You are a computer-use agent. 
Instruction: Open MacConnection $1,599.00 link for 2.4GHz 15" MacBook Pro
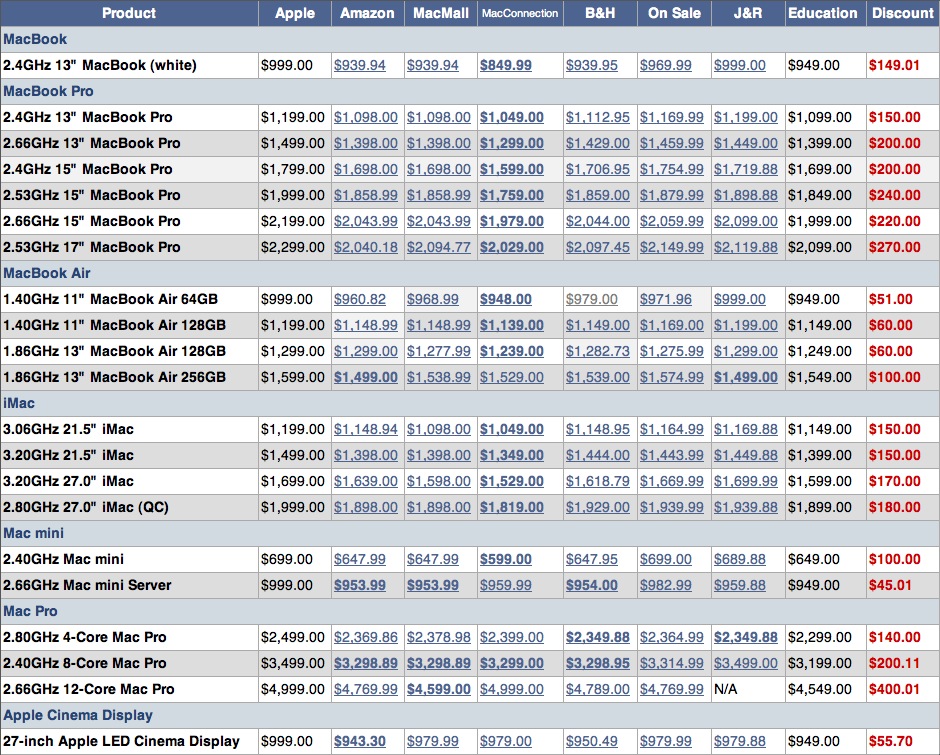pyautogui.click(x=512, y=170)
